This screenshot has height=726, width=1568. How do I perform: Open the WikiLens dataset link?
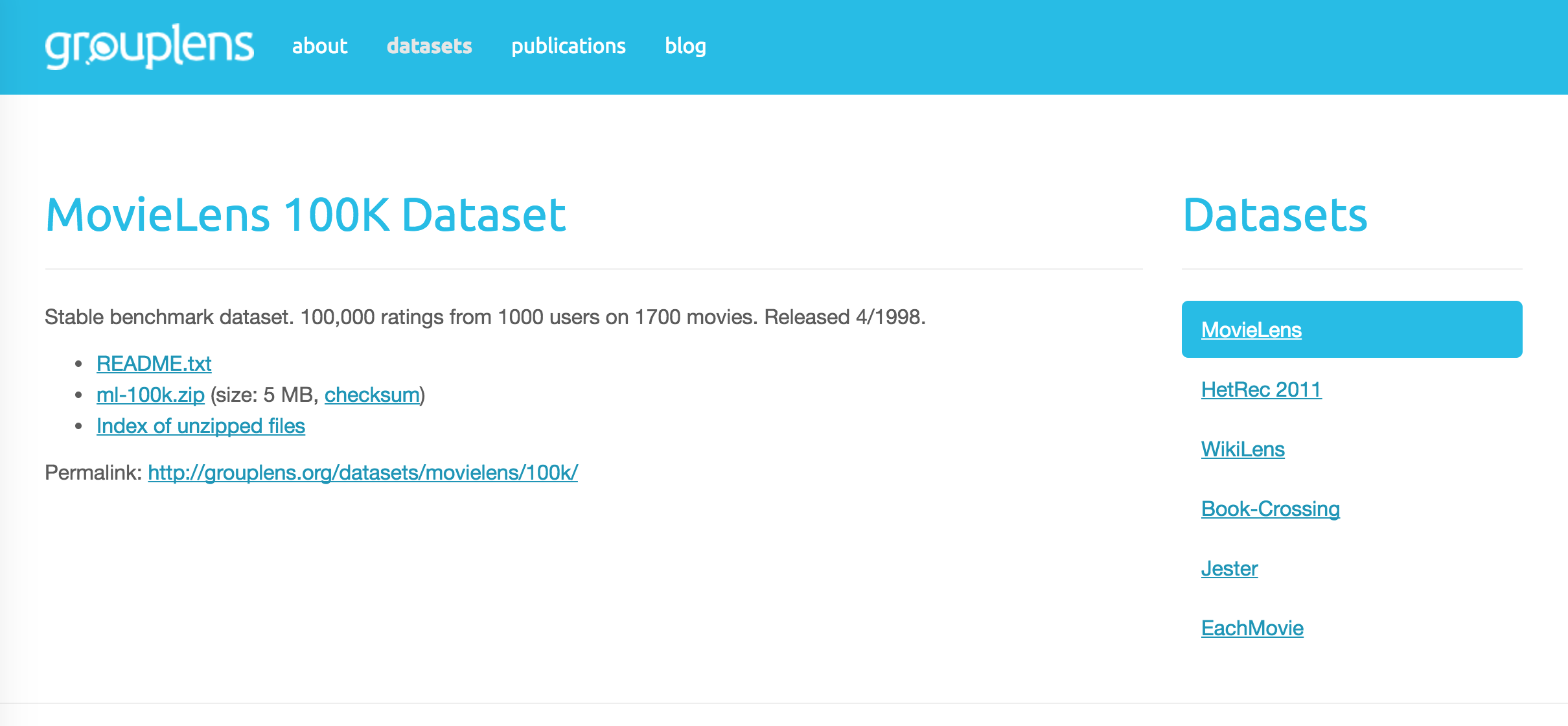(1243, 449)
